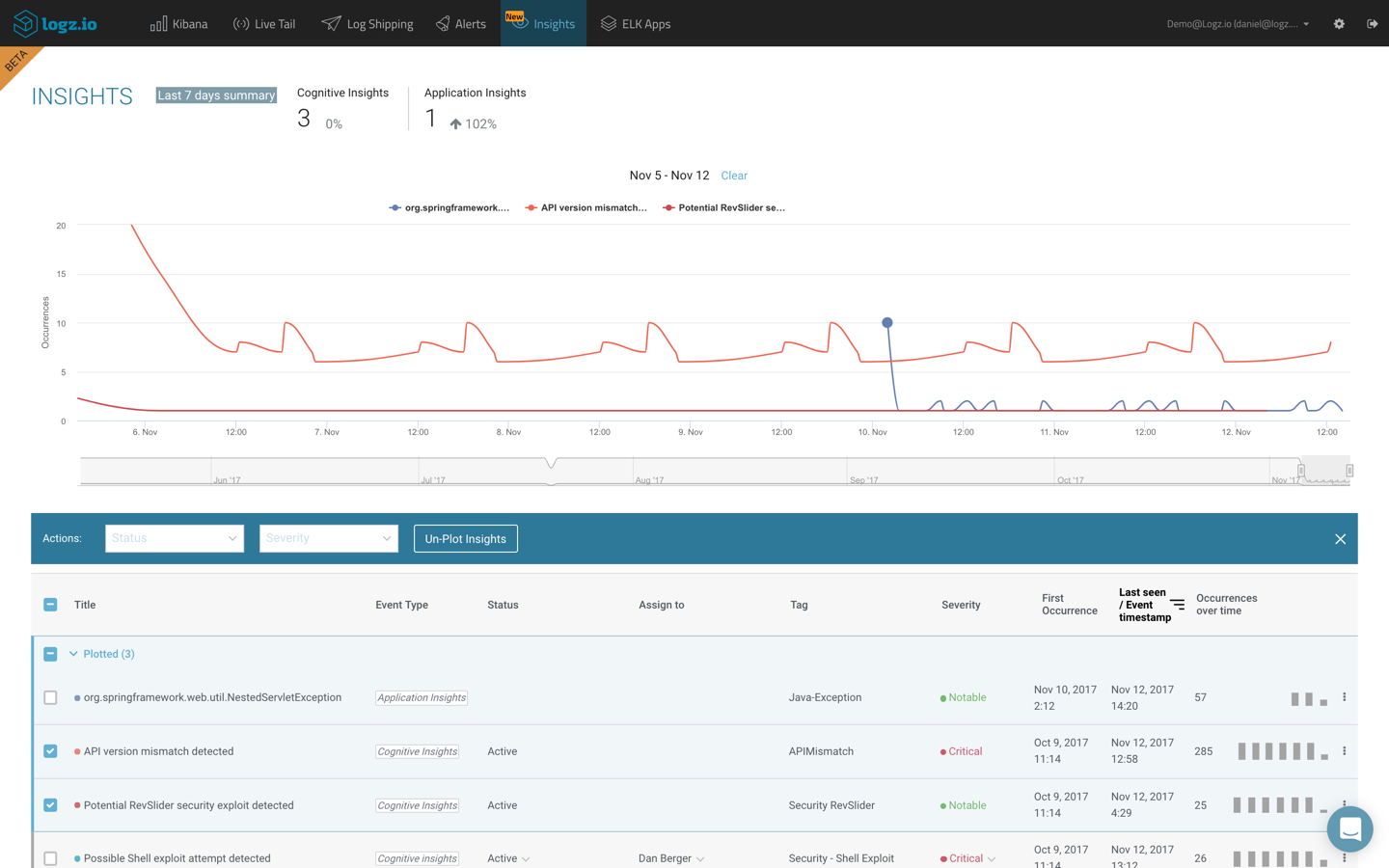Toggle org.springframework legend series
The image size is (1389, 868).
[x=449, y=207]
